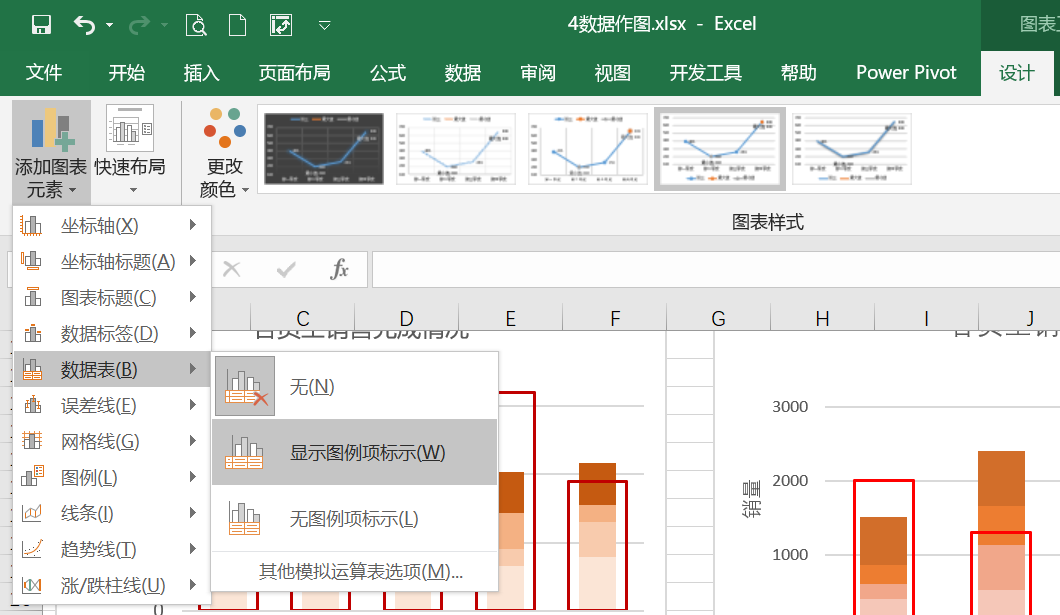Open the 趋势线(T) submenu

pyautogui.click(x=112, y=549)
